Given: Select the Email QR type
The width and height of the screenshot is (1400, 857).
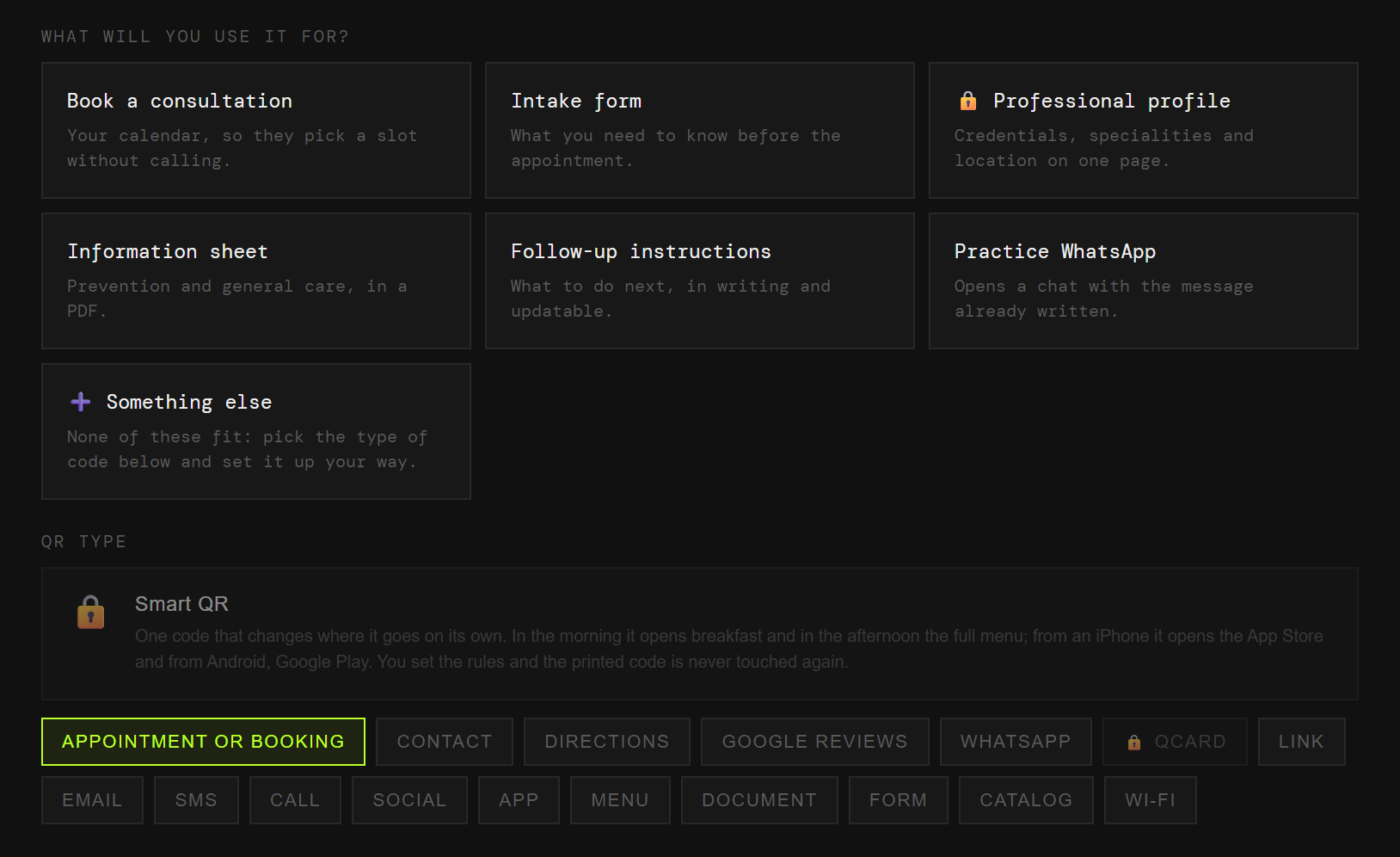Looking at the screenshot, I should (x=92, y=800).
